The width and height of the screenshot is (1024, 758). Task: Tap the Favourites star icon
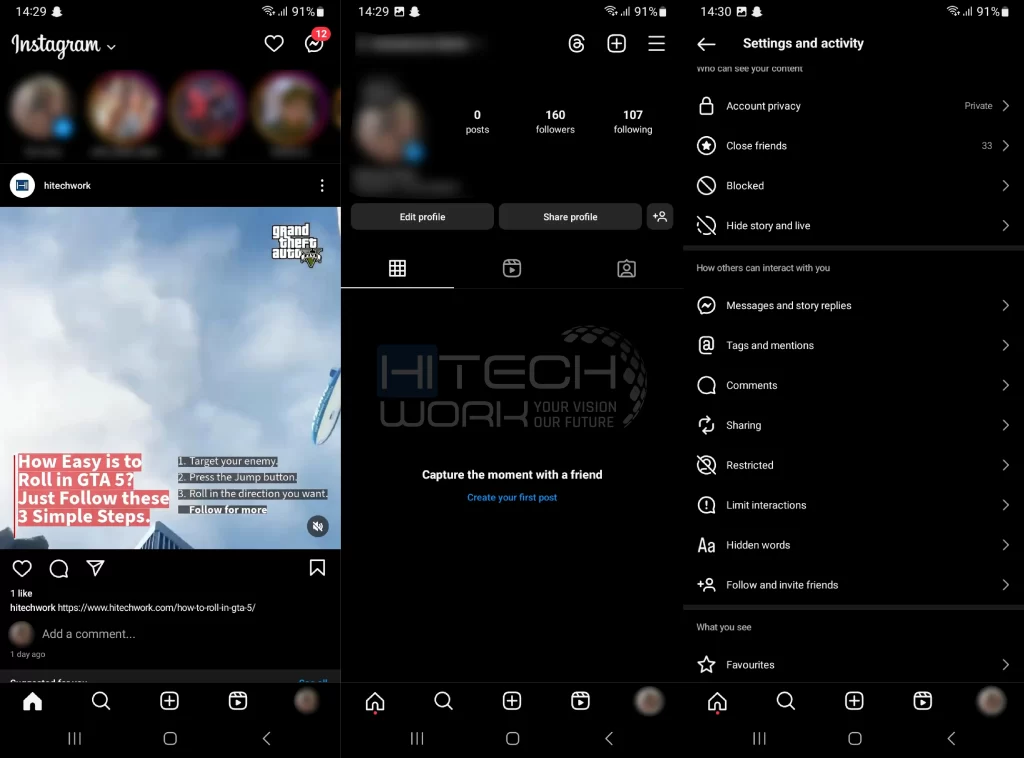tap(706, 665)
